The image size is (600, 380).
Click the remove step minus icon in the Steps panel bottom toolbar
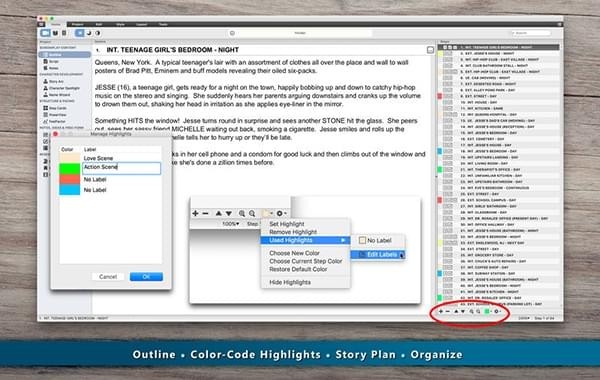(448, 312)
